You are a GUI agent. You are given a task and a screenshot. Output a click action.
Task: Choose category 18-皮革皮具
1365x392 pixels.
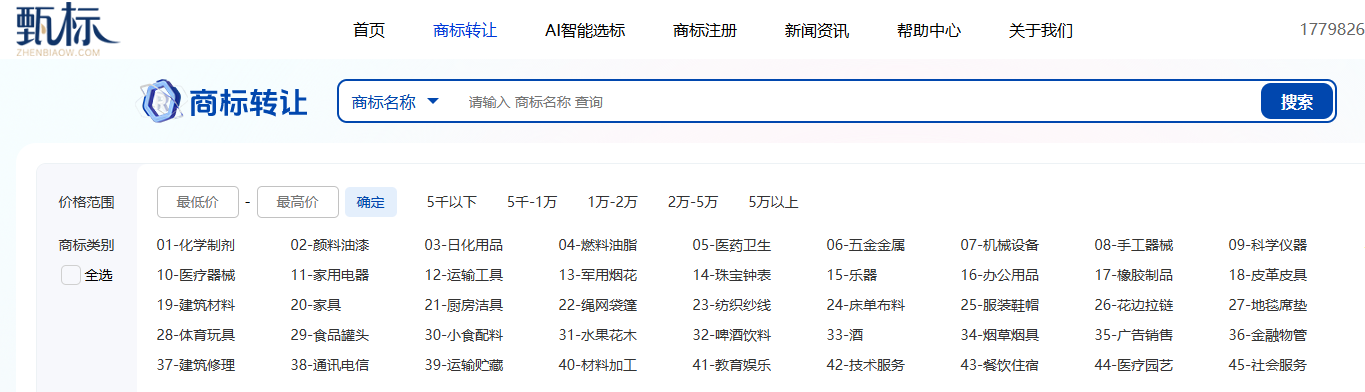[x=1268, y=275]
